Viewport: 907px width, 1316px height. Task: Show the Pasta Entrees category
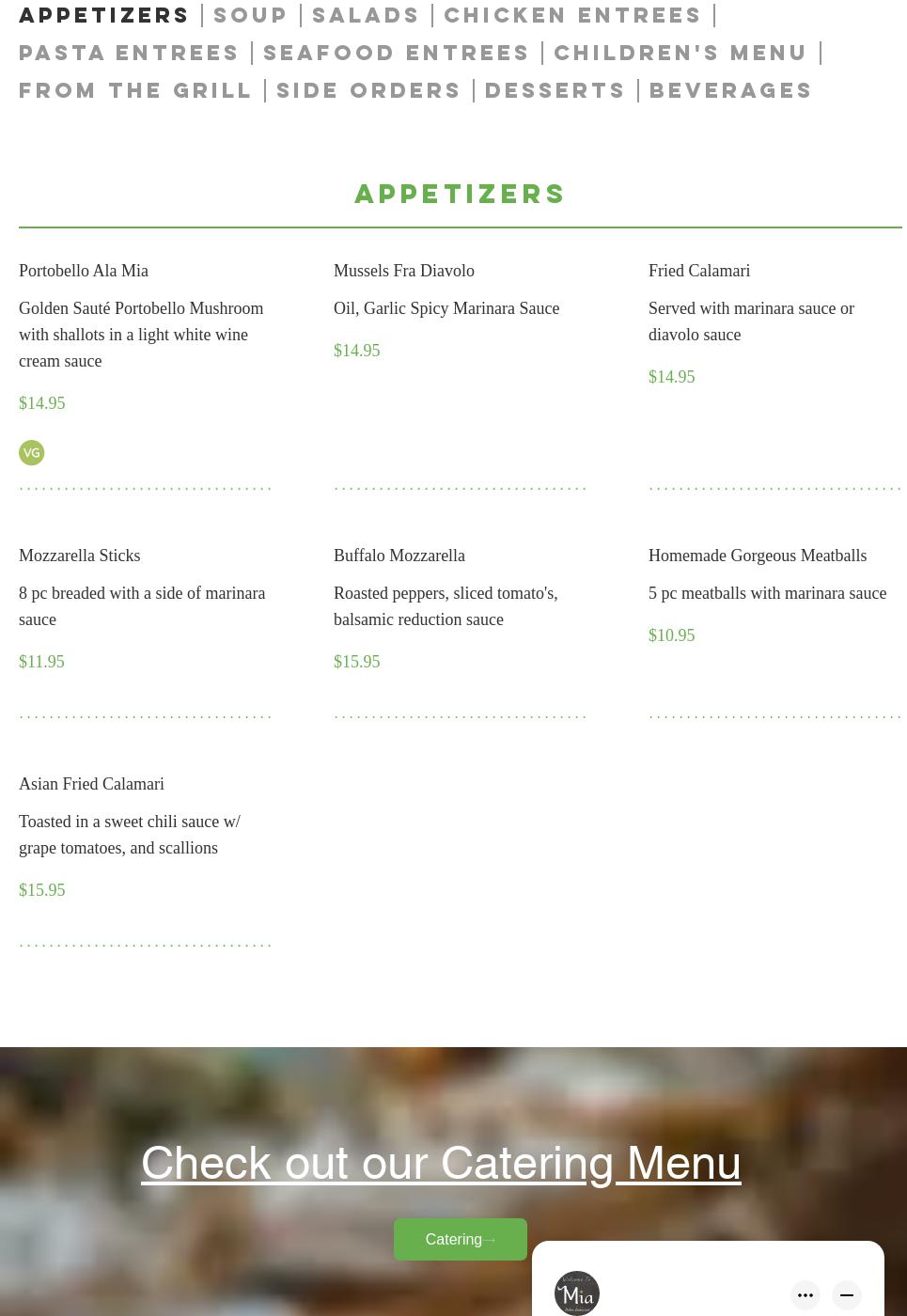(x=130, y=53)
